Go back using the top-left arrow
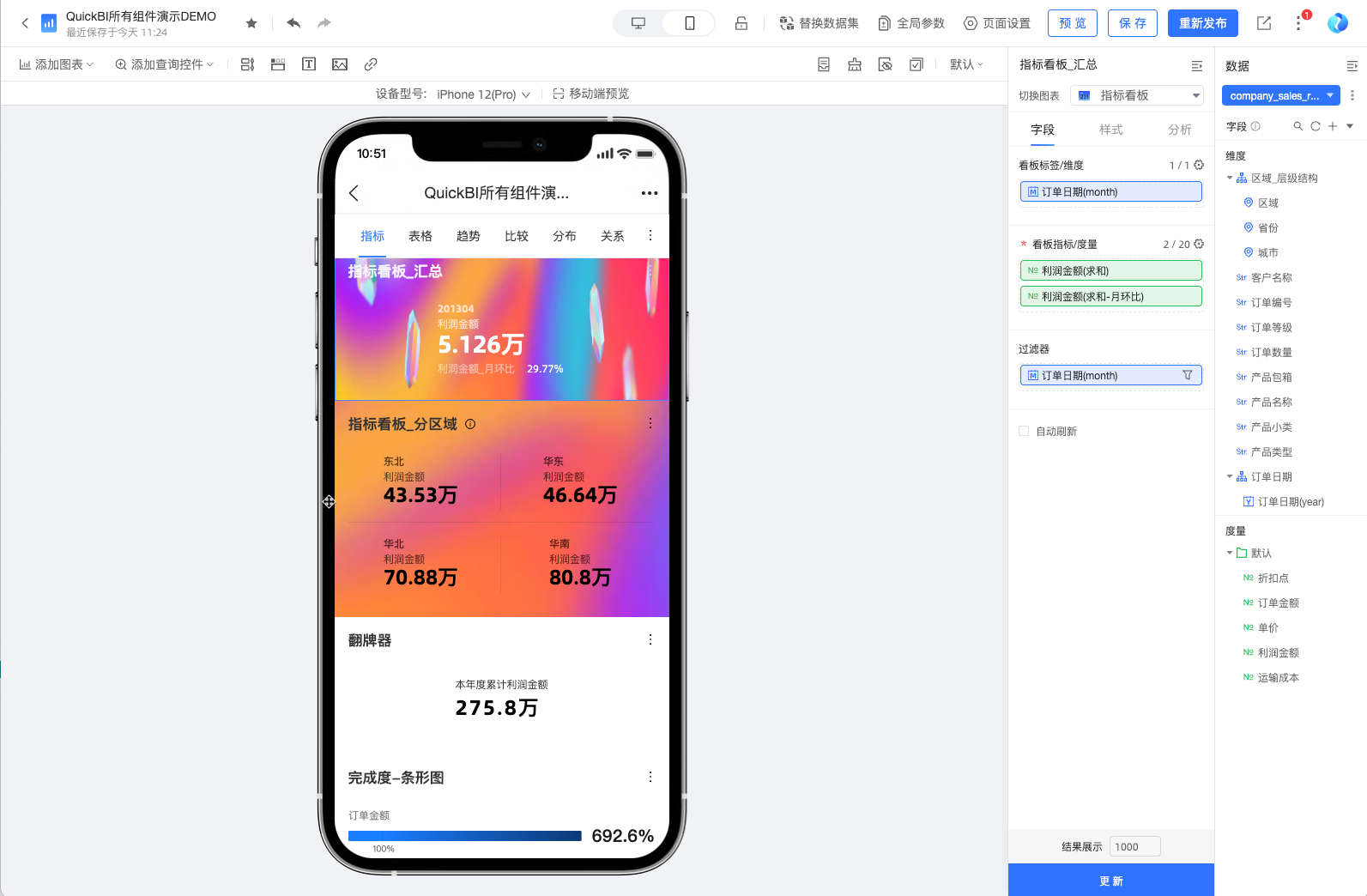 tap(25, 23)
